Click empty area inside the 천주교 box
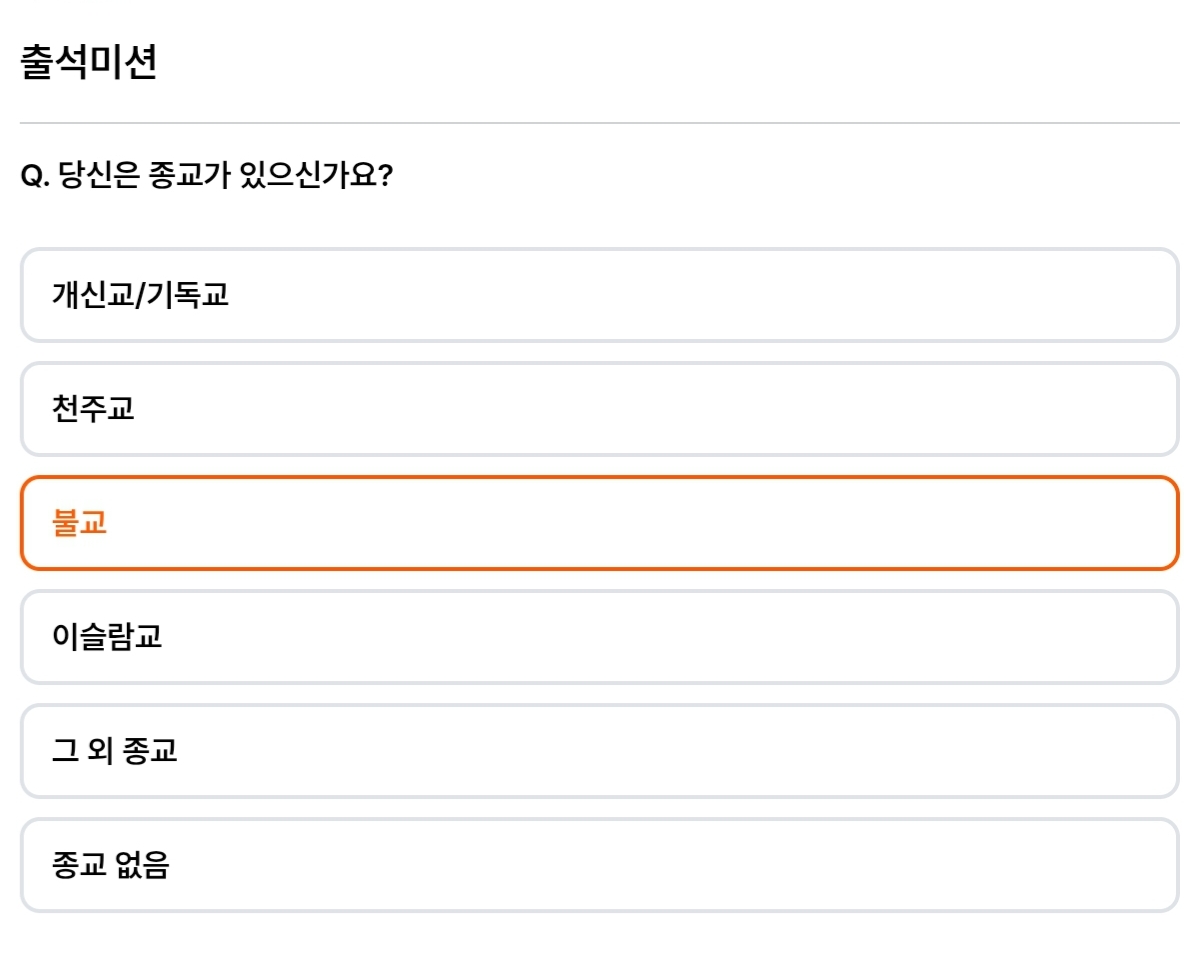The width and height of the screenshot is (1200, 963). (x=700, y=409)
